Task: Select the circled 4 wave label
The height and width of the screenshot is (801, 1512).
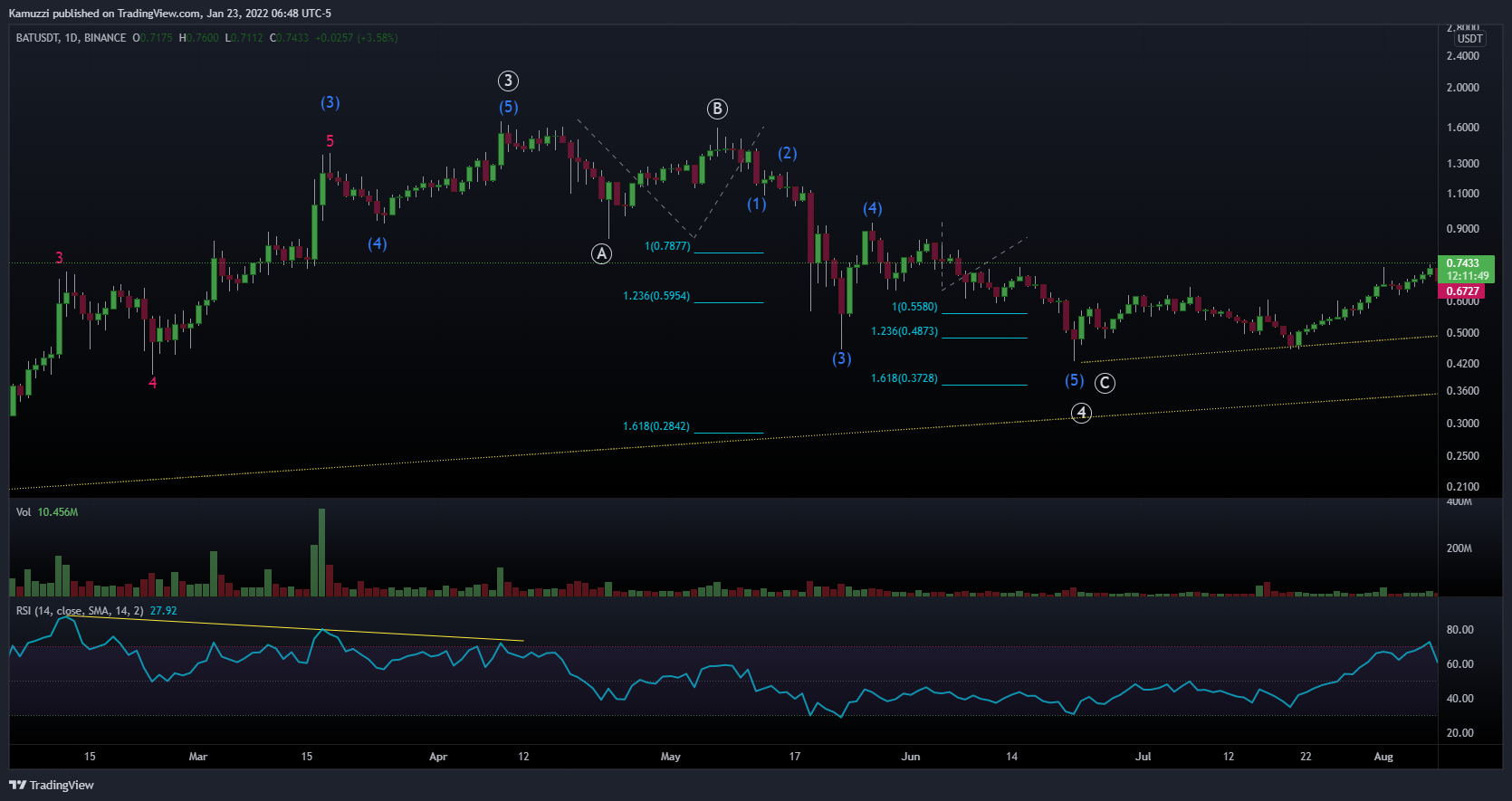Action: pos(1081,413)
